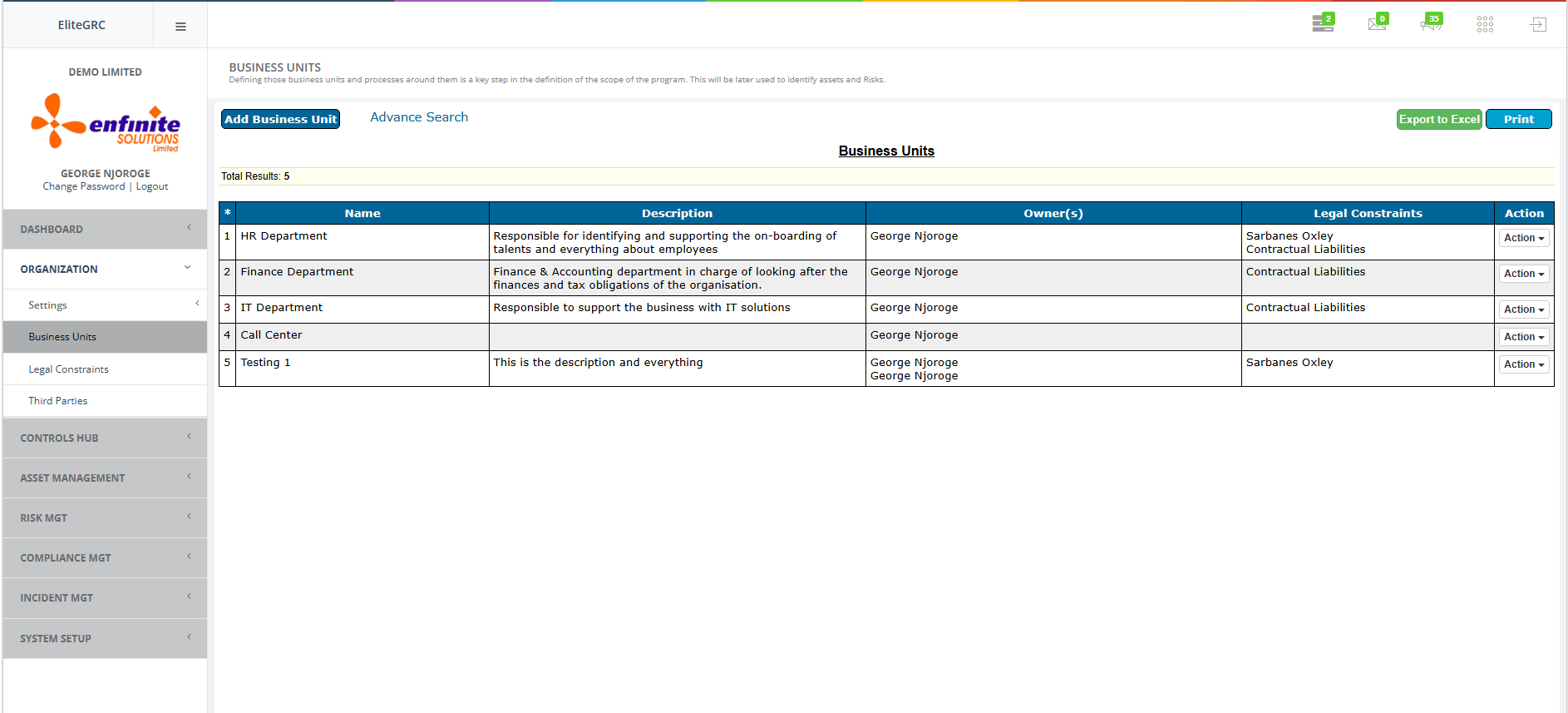Click the asterisk column header
Viewport: 1568px width, 713px height.
pos(227,213)
